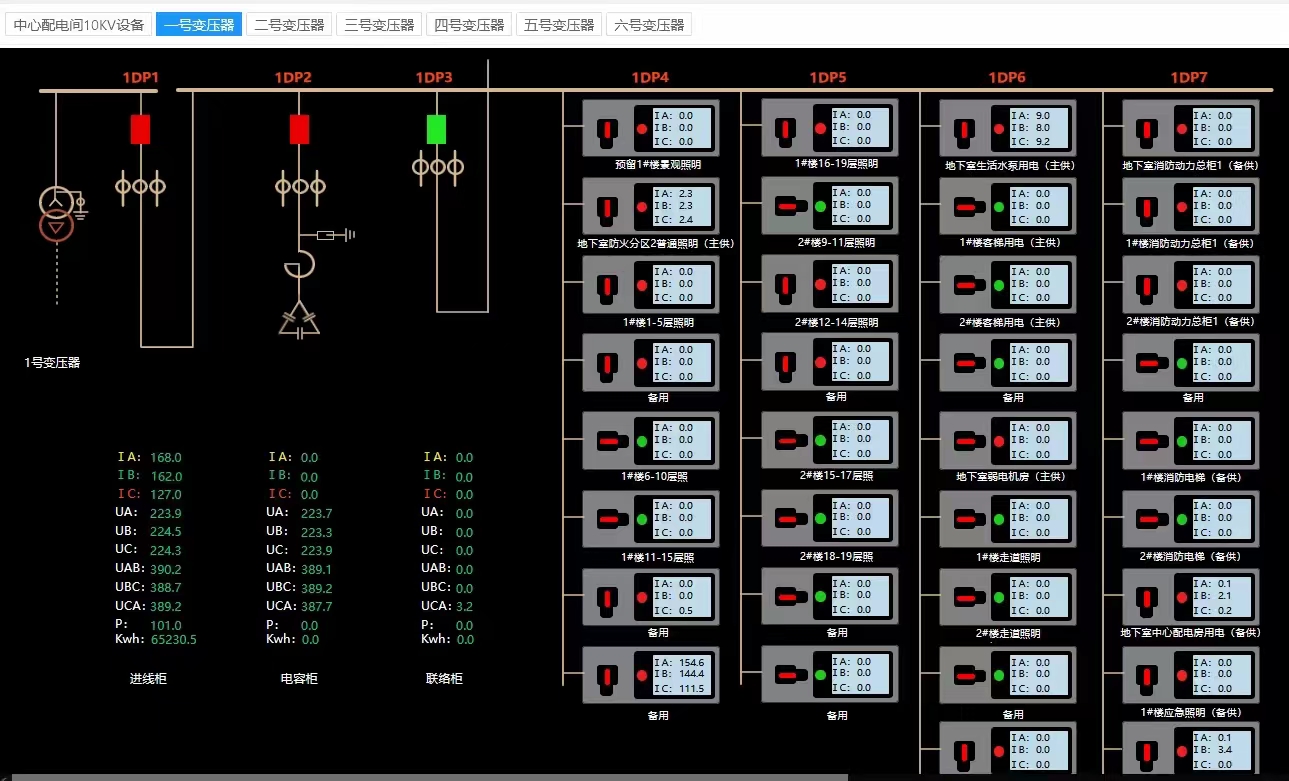
Task: Click the green 1DP3 tie breaker block
Action: click(436, 129)
